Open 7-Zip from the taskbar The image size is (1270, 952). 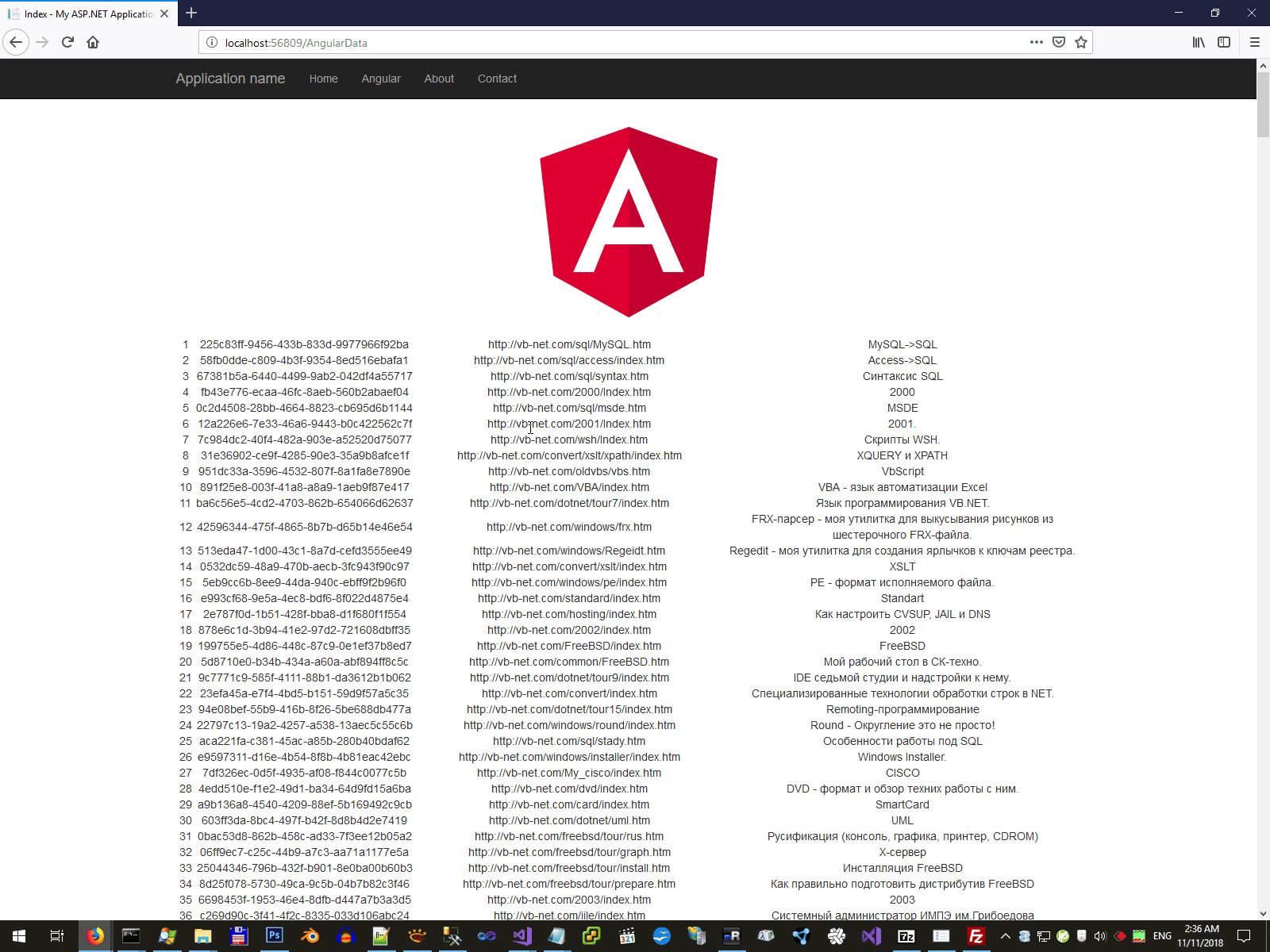[906, 936]
